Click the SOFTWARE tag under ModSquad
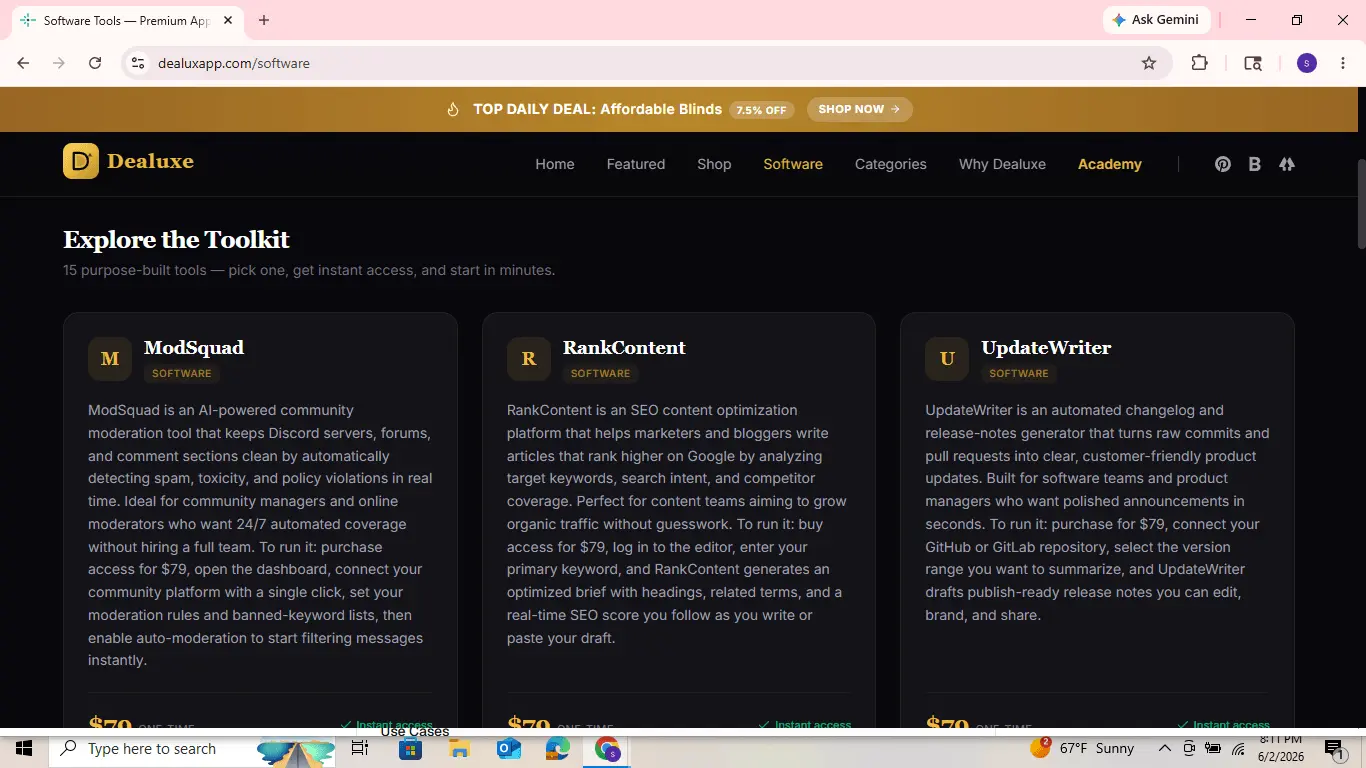 (x=182, y=373)
